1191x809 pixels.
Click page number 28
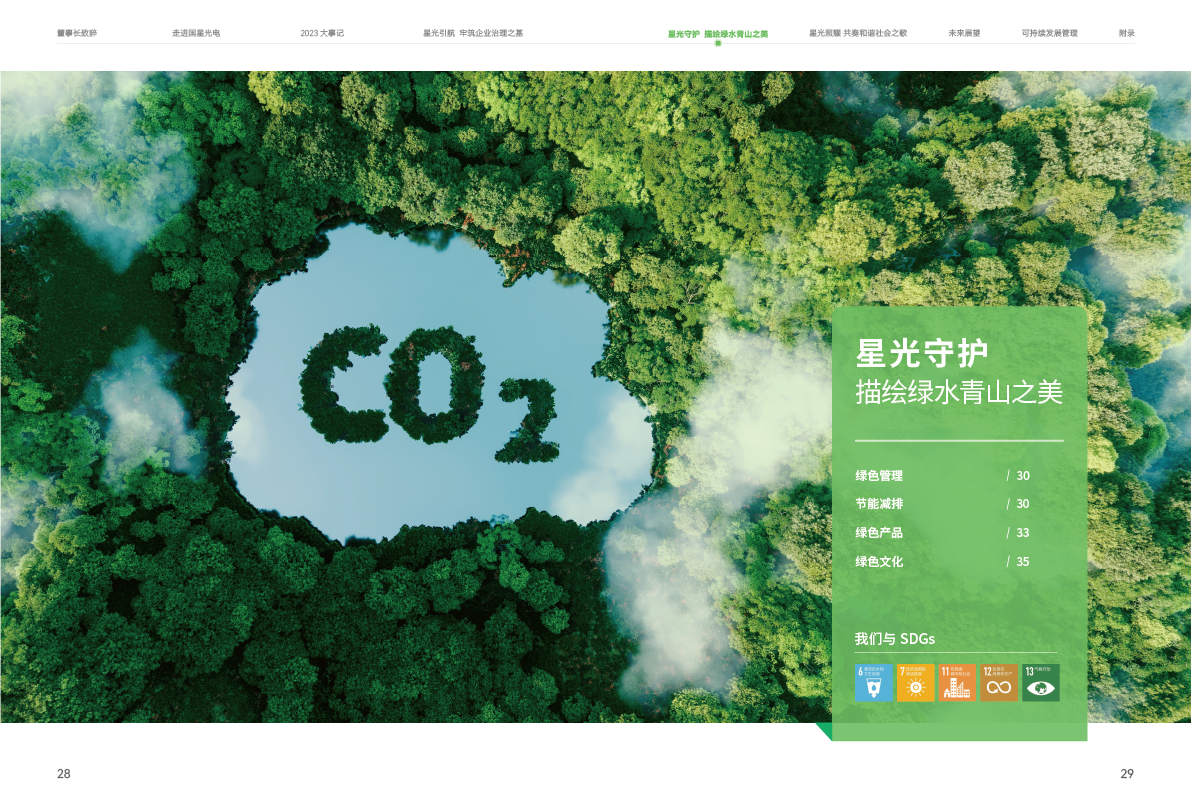(64, 774)
